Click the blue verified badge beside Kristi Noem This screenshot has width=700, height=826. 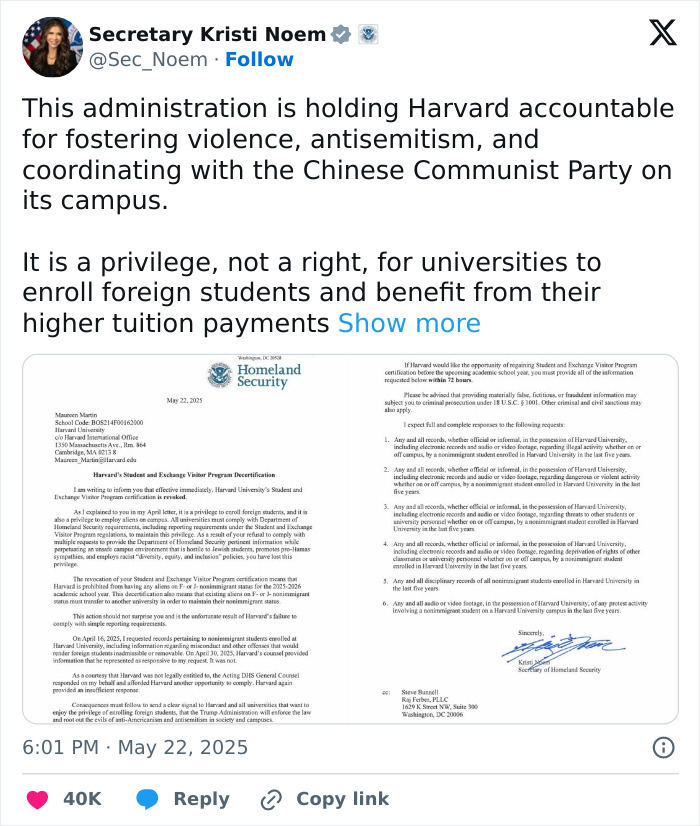click(343, 33)
